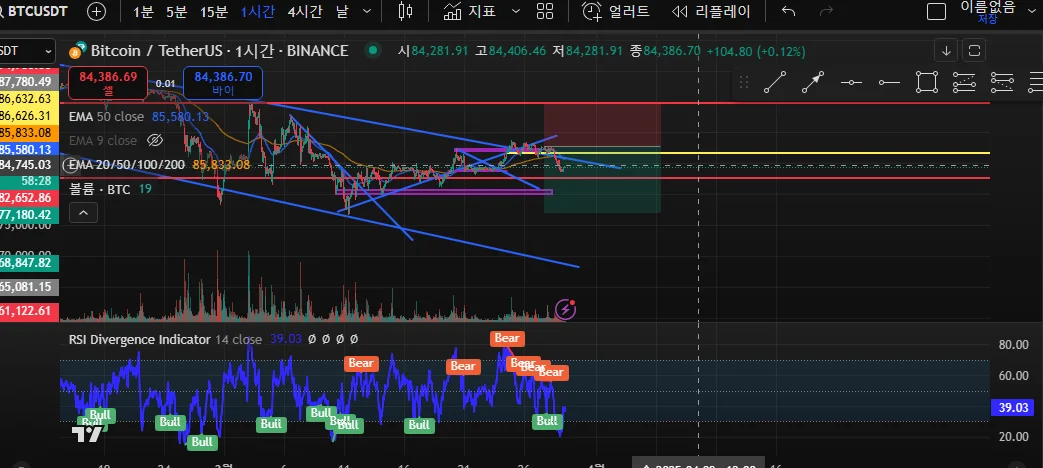The height and width of the screenshot is (468, 1043).
Task: Show the hidden EMA 9 indicator
Action: [154, 140]
